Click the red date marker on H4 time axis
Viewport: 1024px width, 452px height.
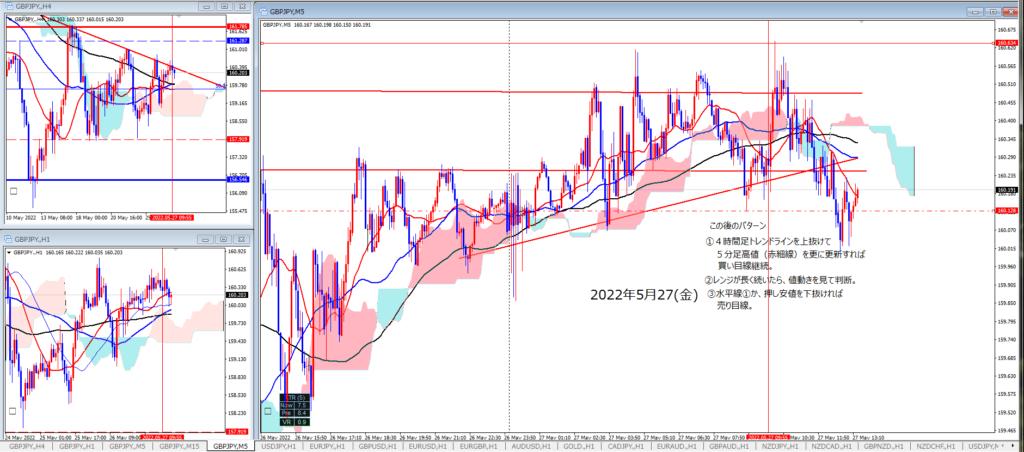175,216
